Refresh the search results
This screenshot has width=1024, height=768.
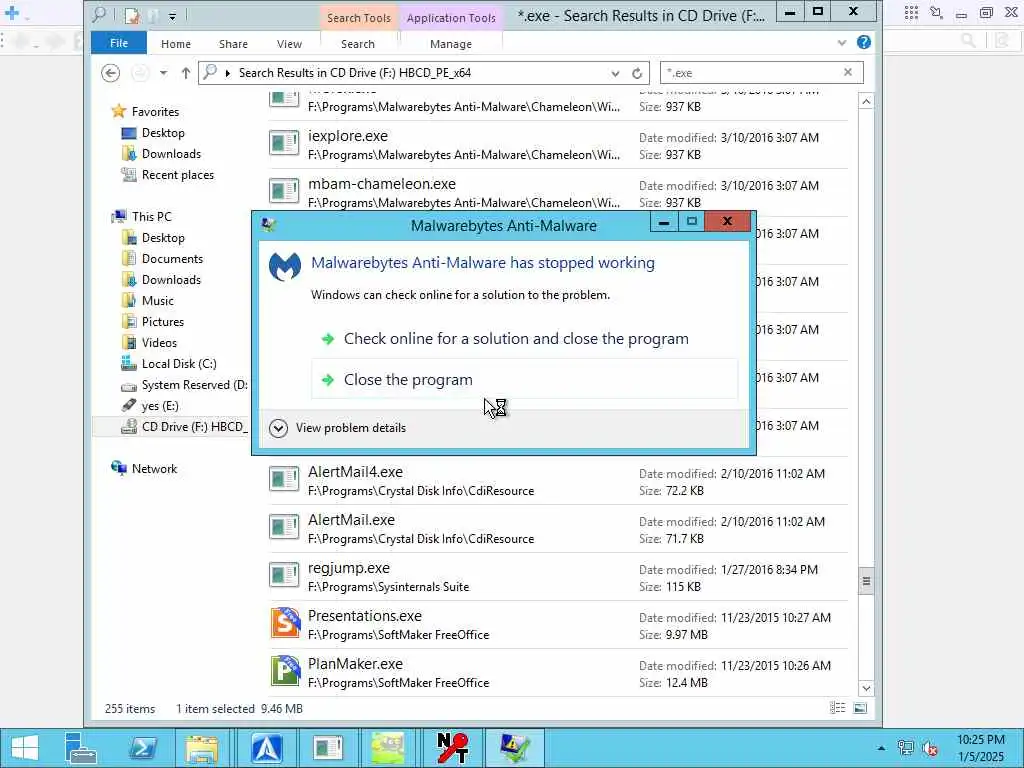pyautogui.click(x=637, y=73)
